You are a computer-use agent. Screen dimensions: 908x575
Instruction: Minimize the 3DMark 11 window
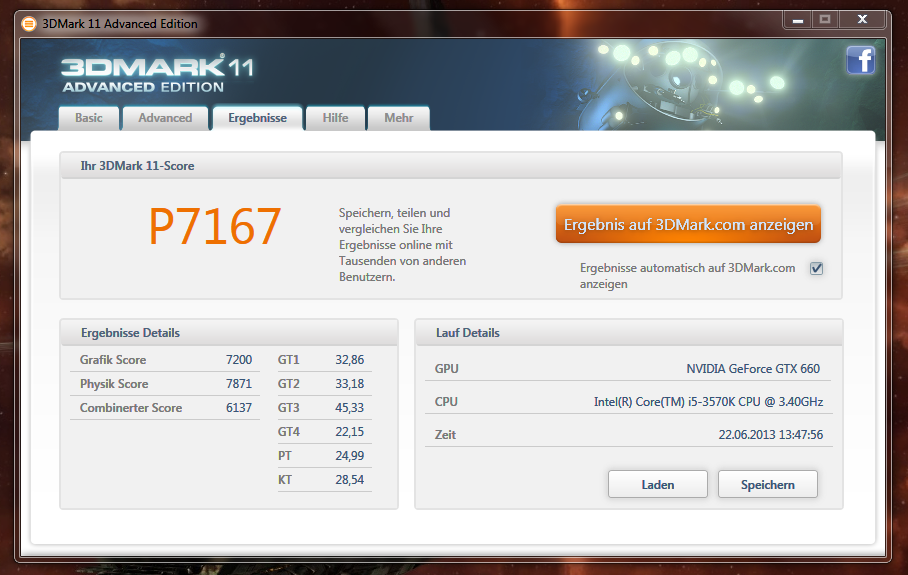click(798, 20)
